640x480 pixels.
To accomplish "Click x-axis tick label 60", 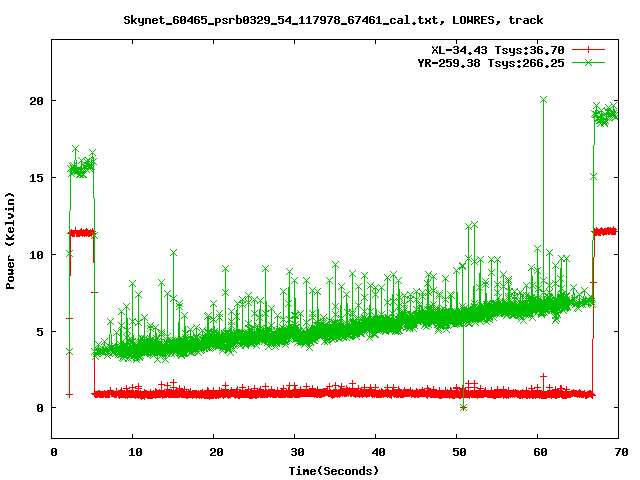I will [x=540, y=452].
